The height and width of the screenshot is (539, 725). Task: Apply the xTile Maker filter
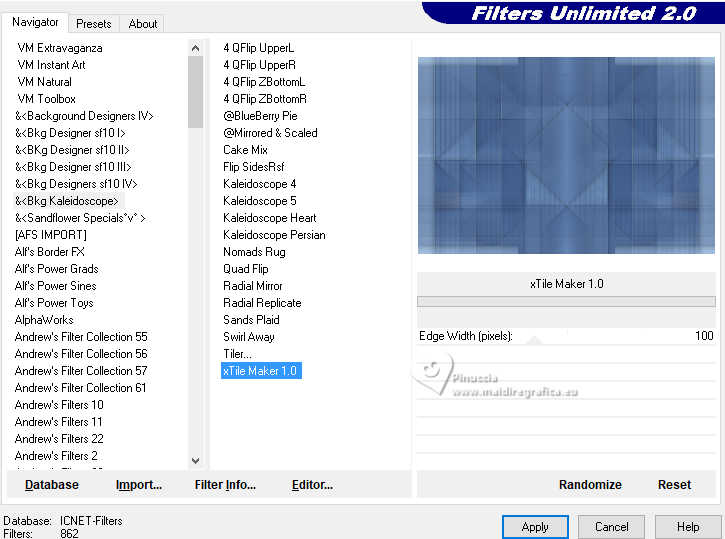coord(535,527)
